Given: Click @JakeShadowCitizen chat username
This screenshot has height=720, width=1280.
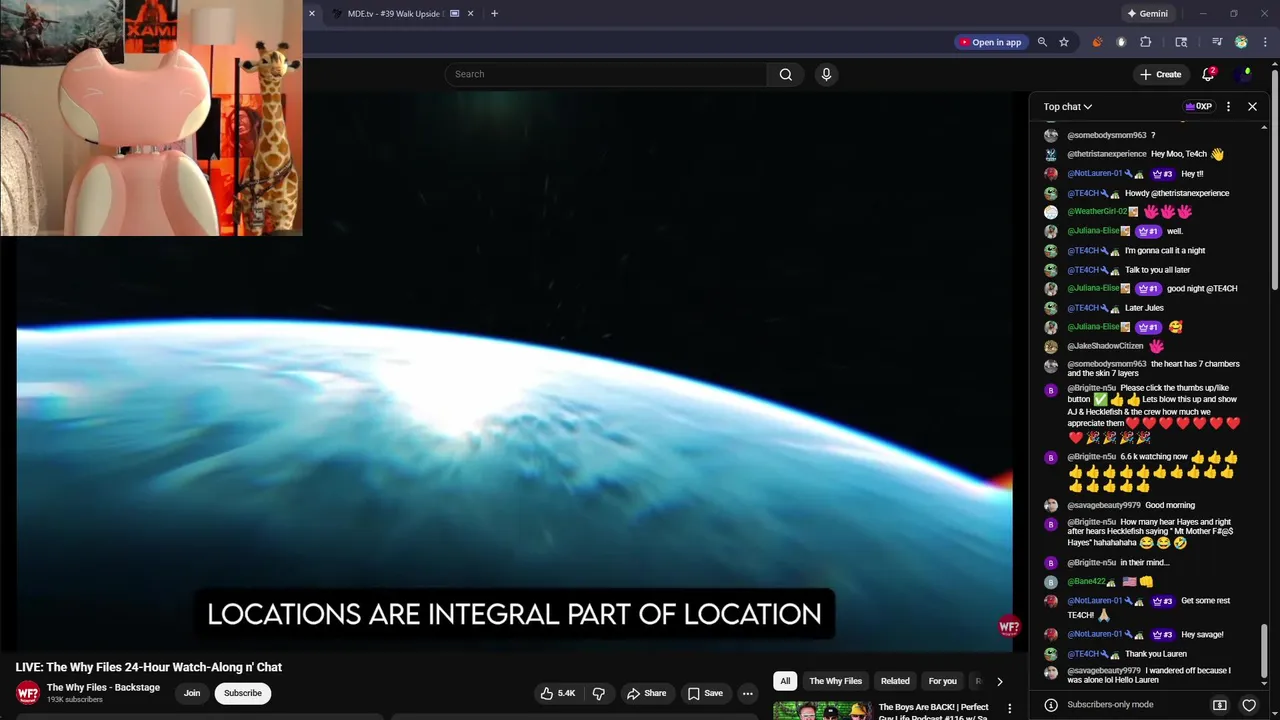Looking at the screenshot, I should pos(1105,346).
